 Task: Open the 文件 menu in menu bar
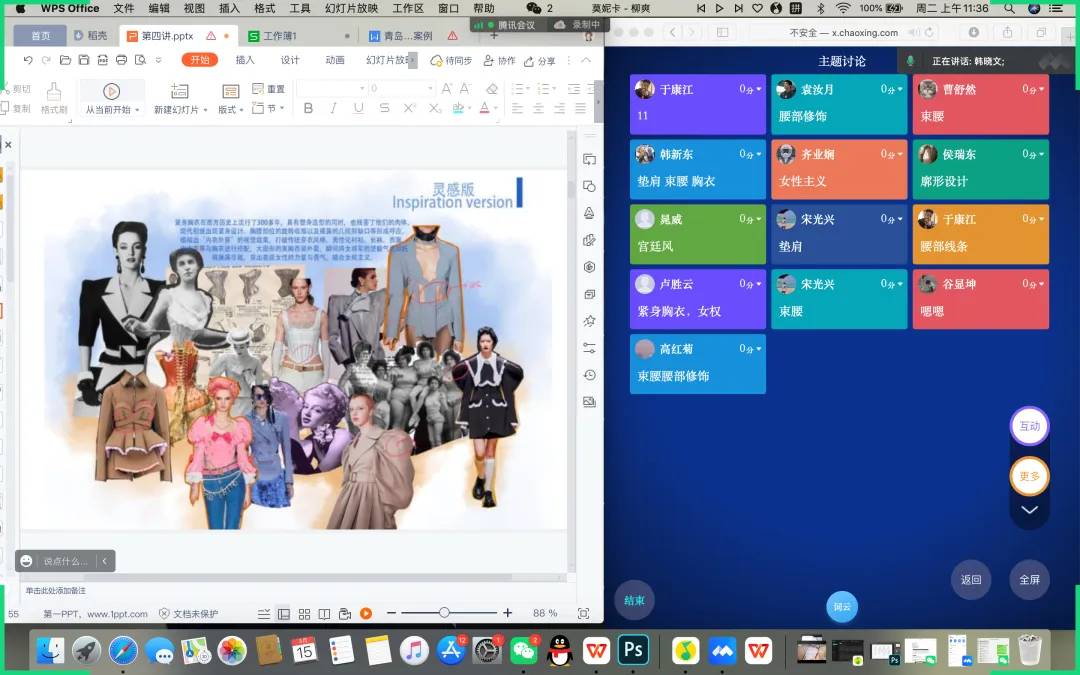coord(124,8)
